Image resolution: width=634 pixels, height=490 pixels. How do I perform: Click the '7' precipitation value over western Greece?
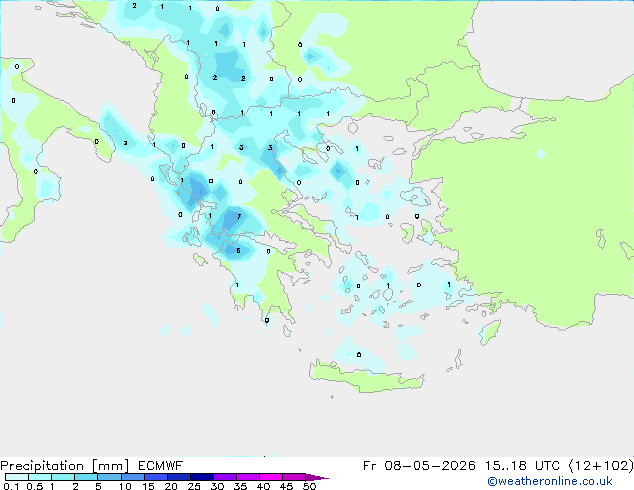[239, 217]
